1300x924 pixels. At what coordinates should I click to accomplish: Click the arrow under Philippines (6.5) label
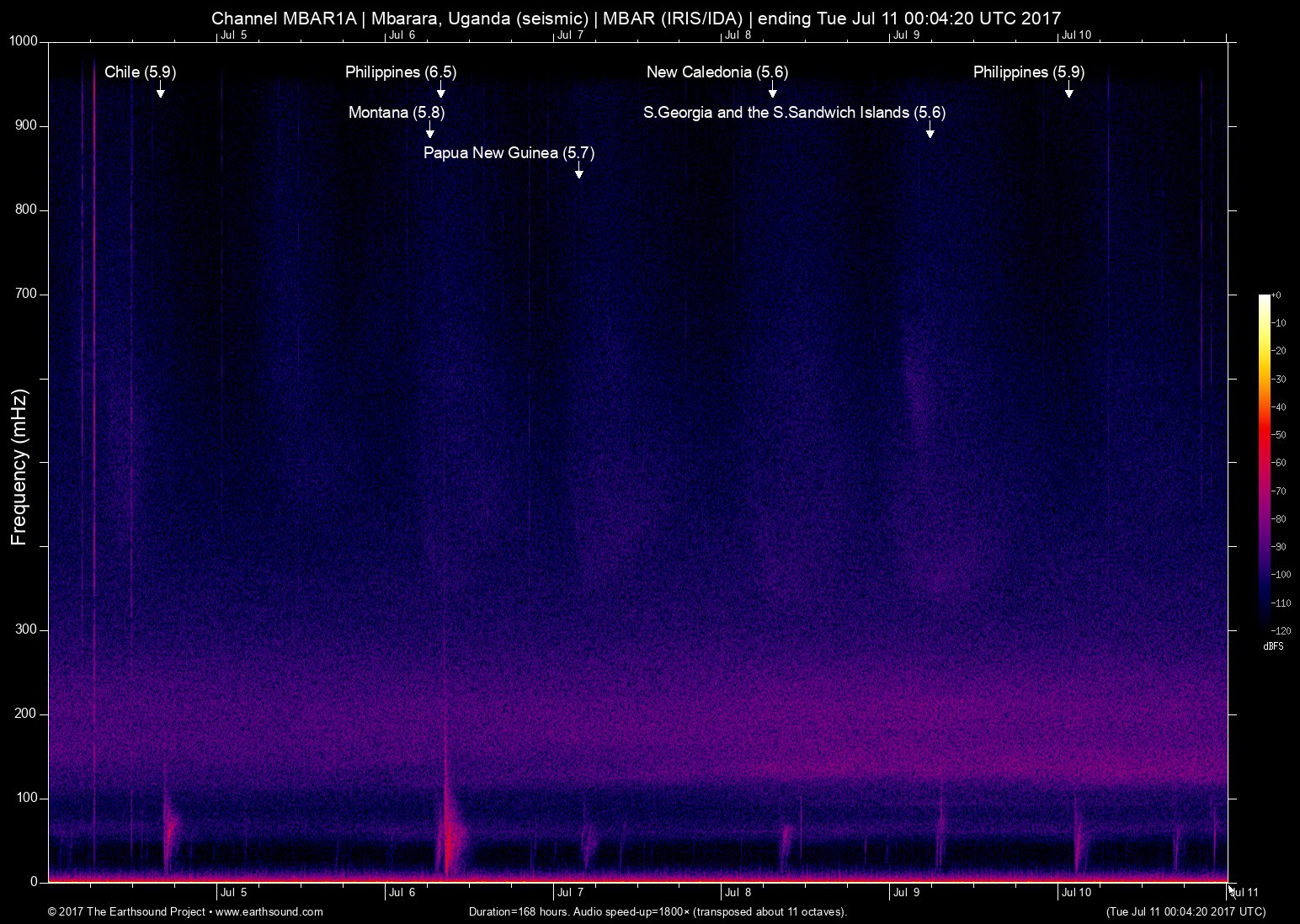tap(440, 90)
